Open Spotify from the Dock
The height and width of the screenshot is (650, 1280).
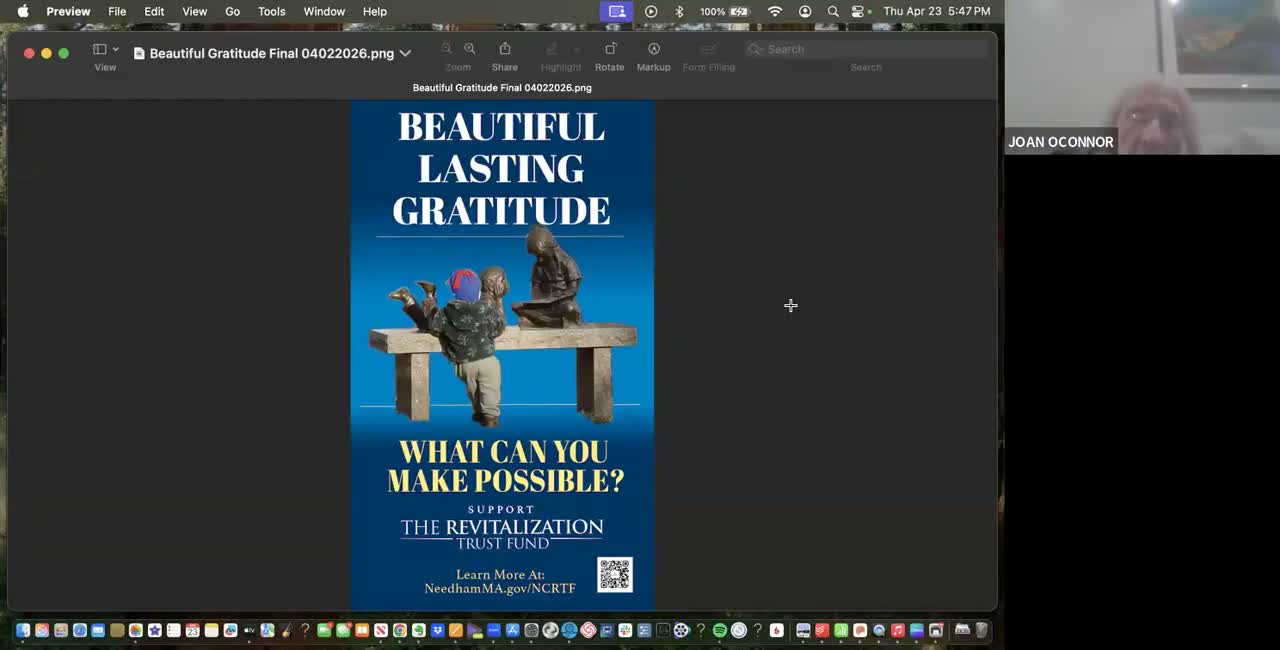720,630
